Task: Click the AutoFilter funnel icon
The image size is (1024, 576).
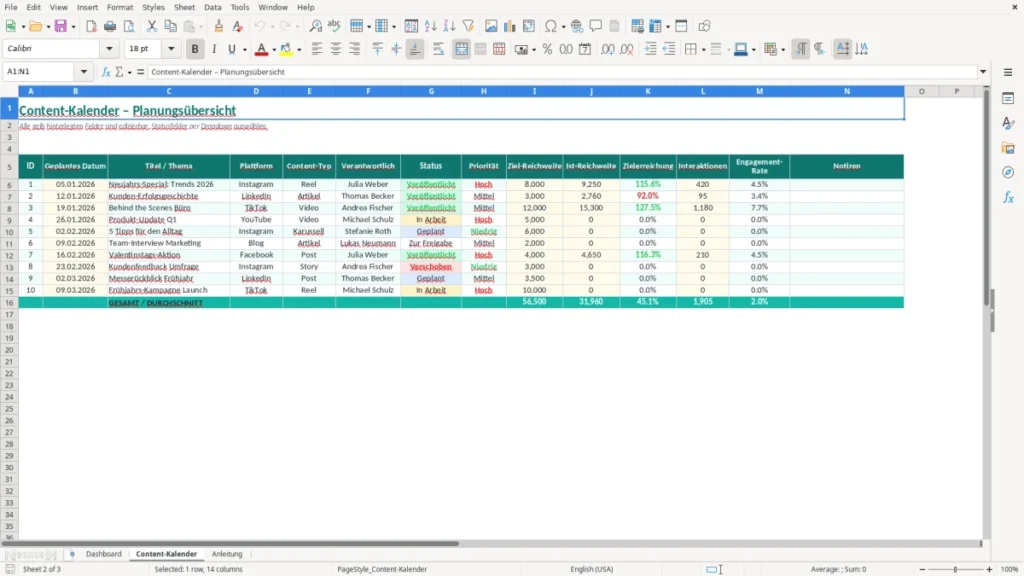Action: 468,26
